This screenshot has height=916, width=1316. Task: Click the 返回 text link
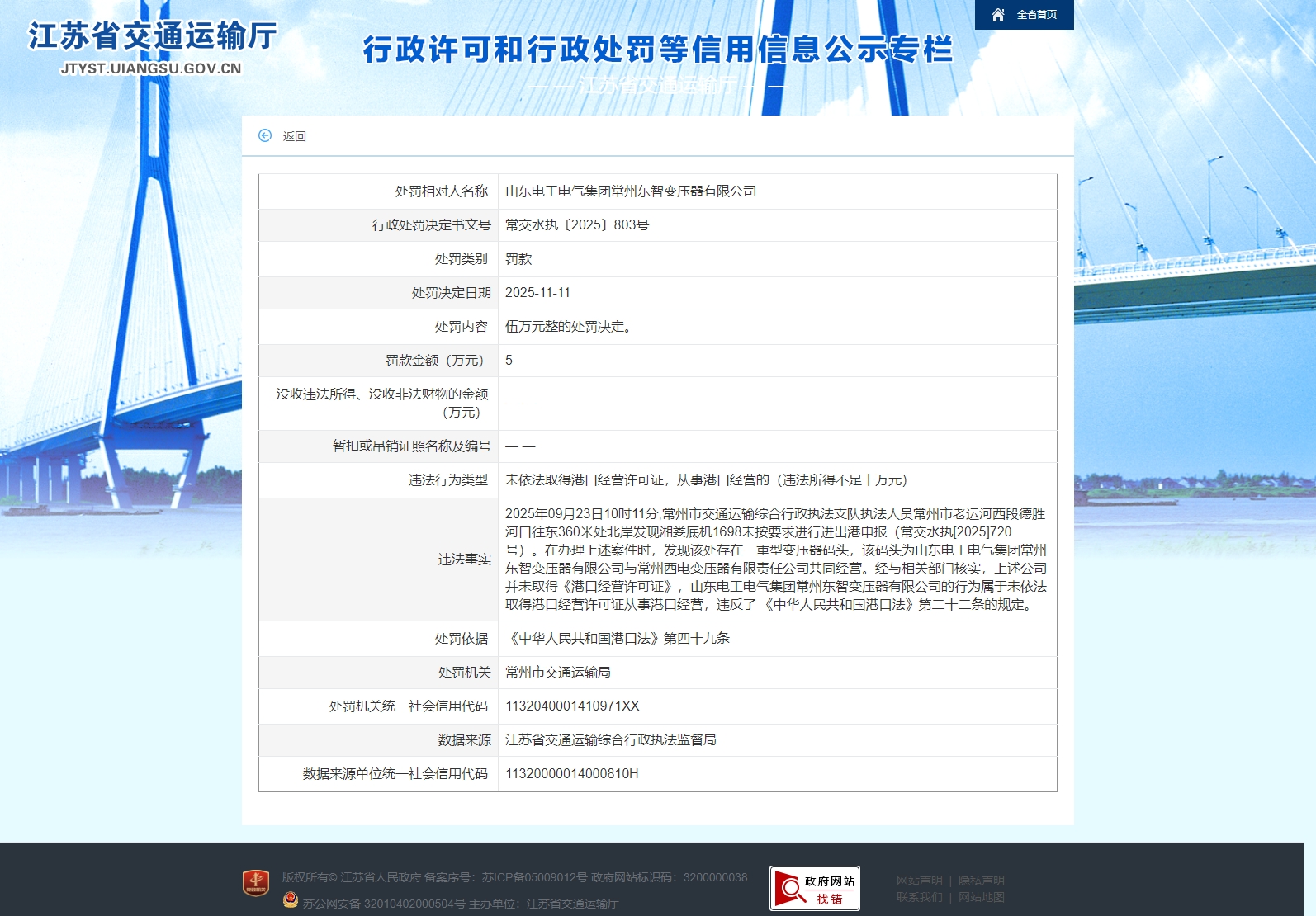[x=295, y=136]
